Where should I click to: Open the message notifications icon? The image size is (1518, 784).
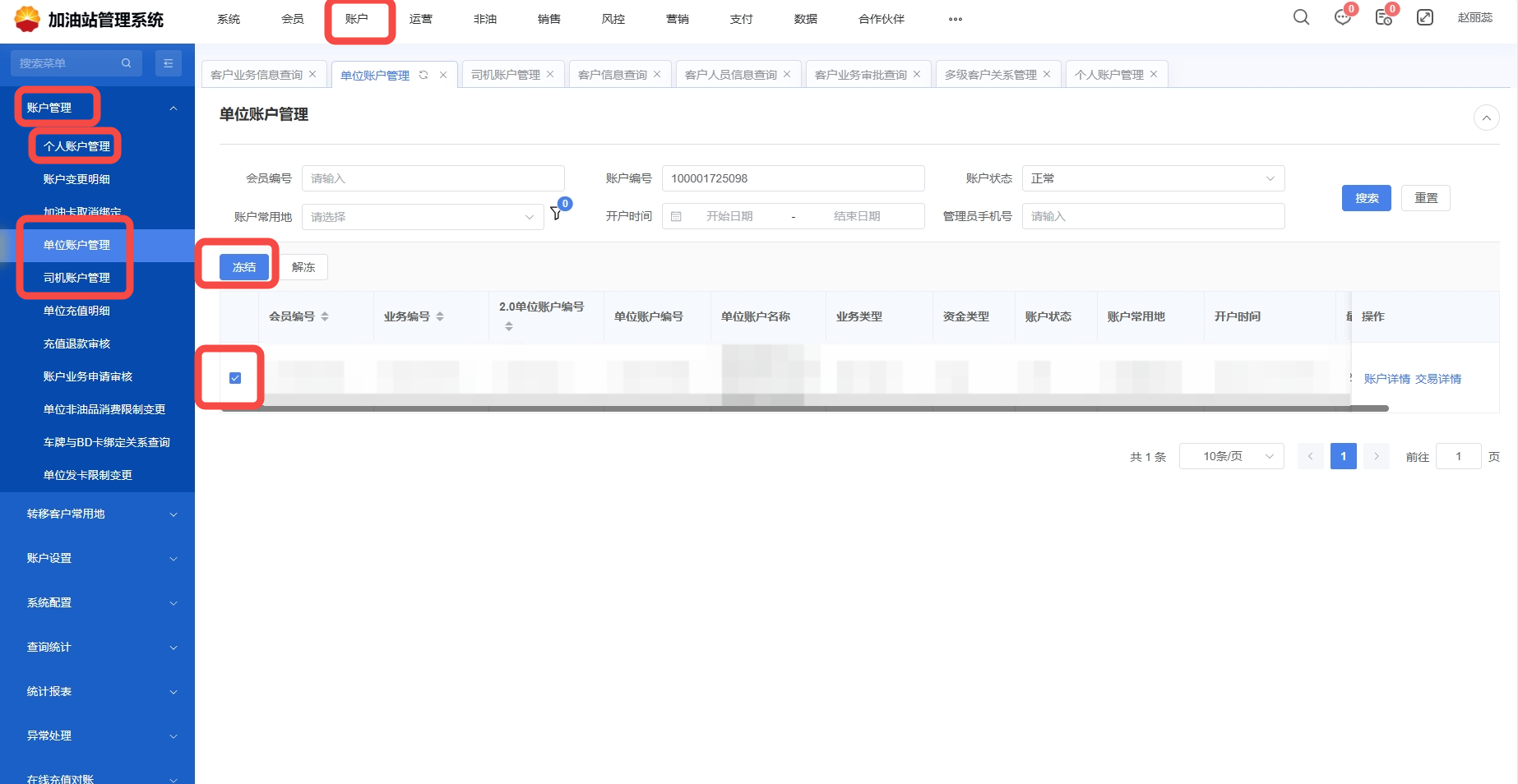(x=1342, y=18)
